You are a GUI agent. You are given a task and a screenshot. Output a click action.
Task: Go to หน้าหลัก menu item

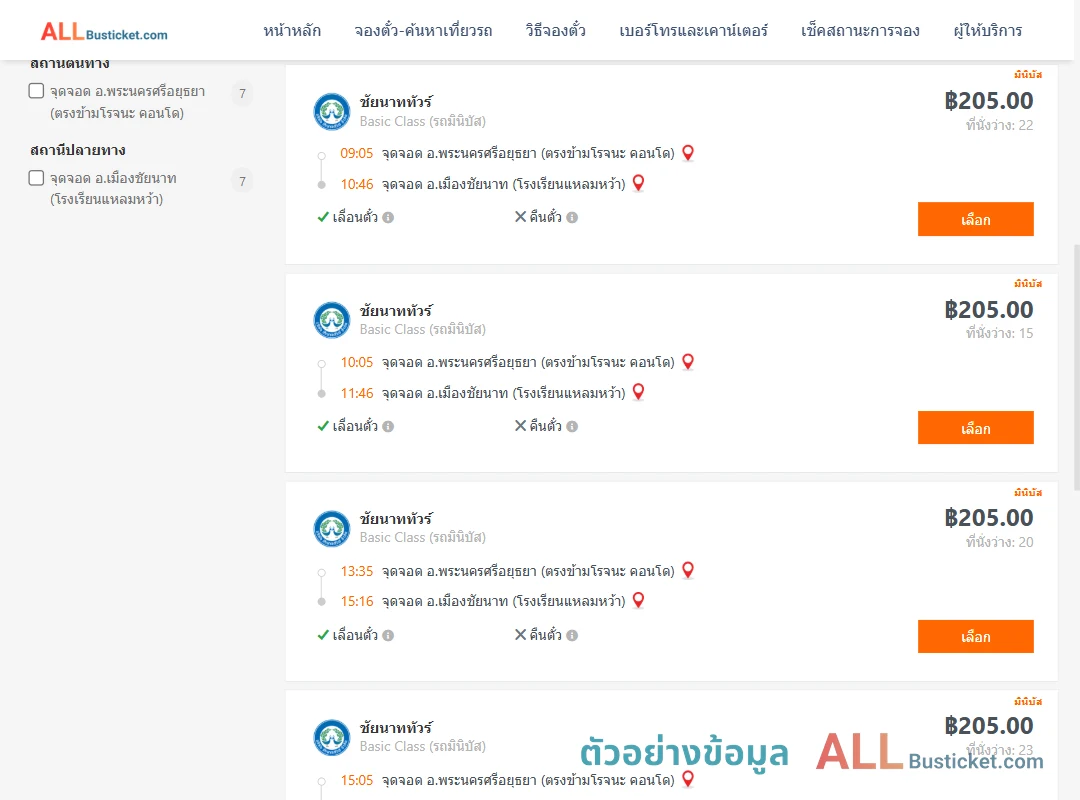click(x=292, y=31)
